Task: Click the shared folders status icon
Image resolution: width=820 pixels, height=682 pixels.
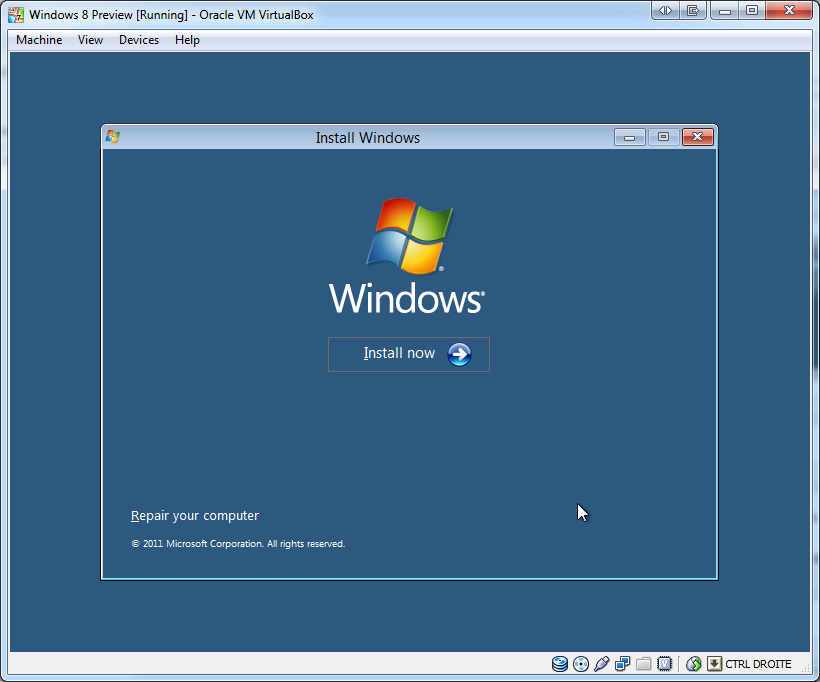Action: click(x=644, y=664)
